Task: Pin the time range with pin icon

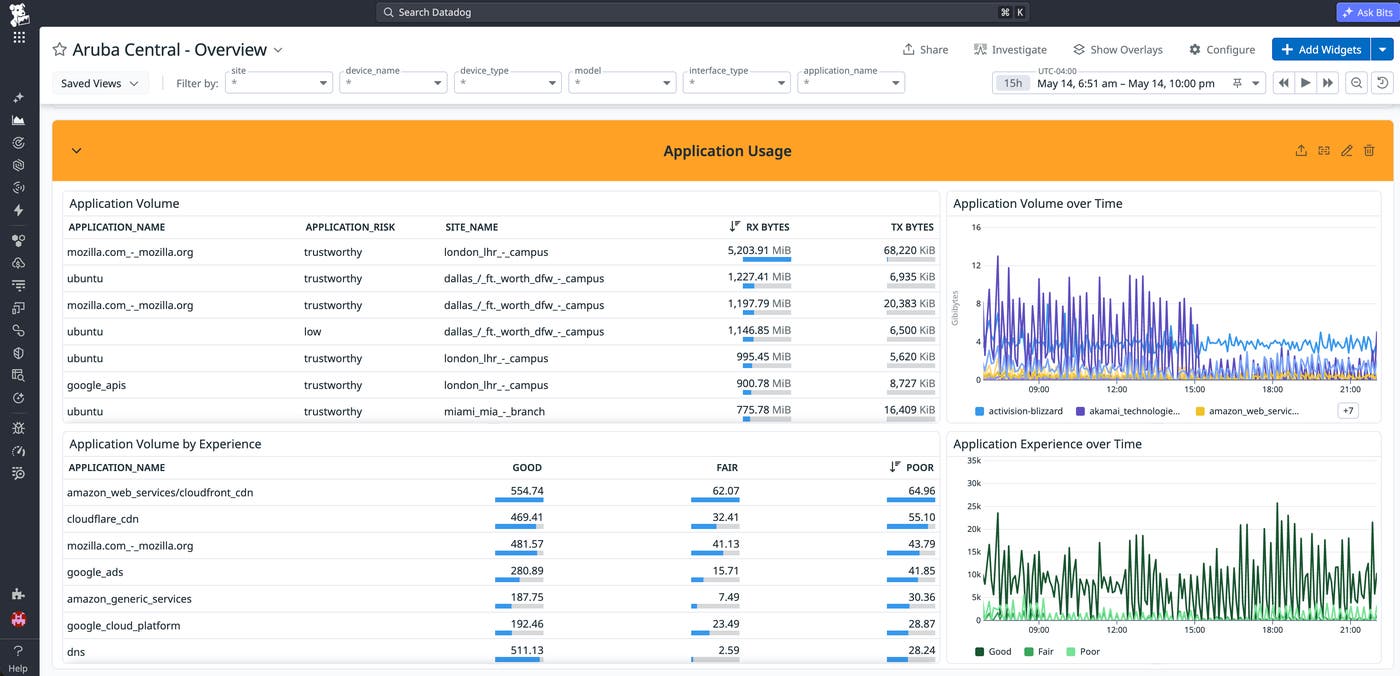Action: [x=1238, y=83]
